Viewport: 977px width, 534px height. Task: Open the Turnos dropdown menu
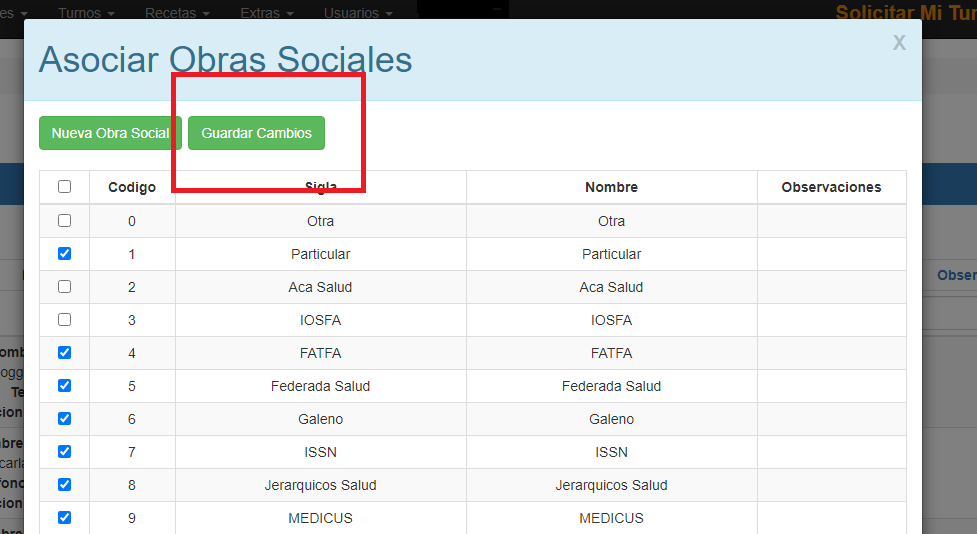pyautogui.click(x=86, y=13)
